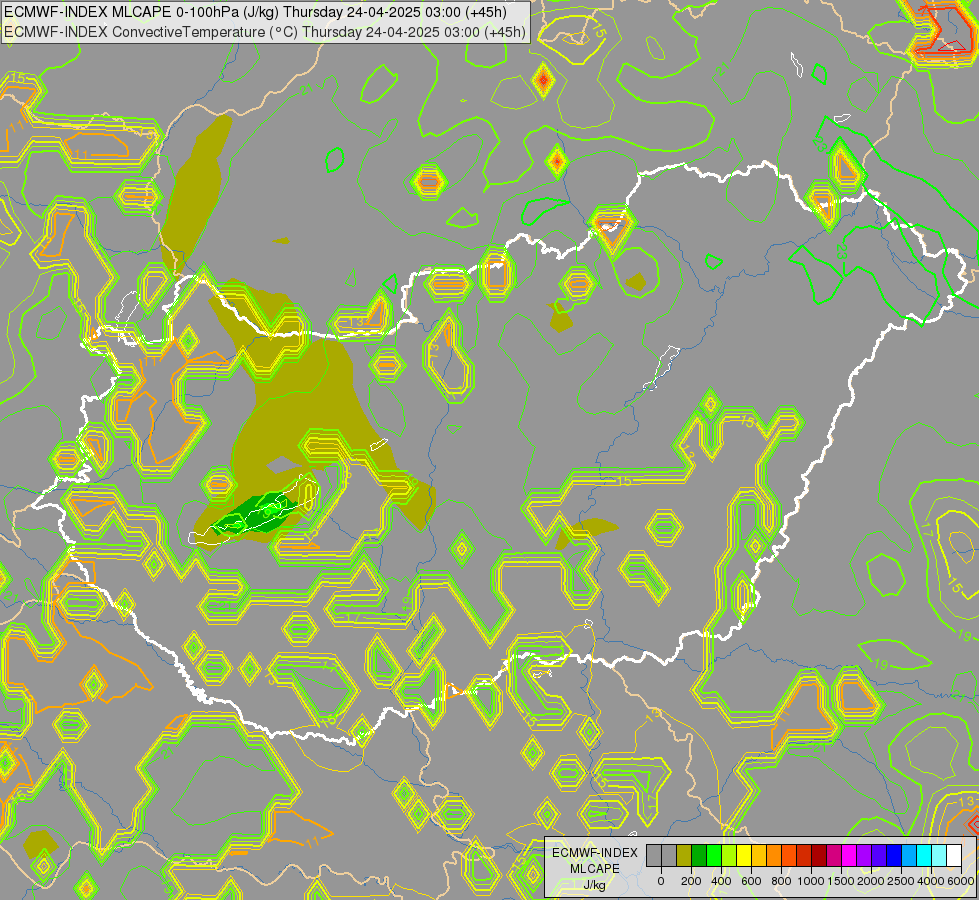Click the legend tick label 6000
The width and height of the screenshot is (979, 900).
pyautogui.click(x=961, y=881)
